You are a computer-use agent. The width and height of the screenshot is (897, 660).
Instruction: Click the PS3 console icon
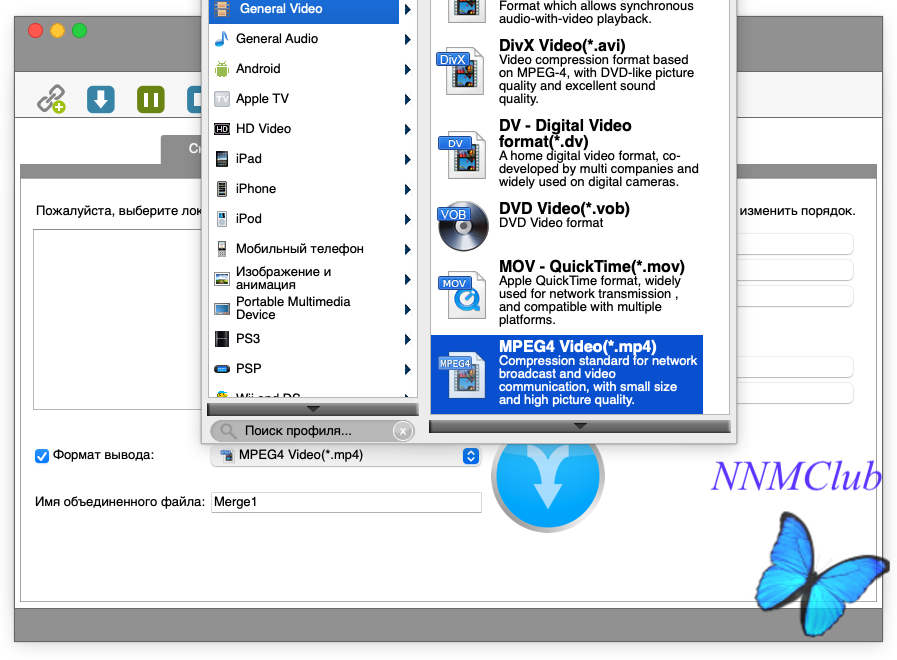[x=222, y=339]
